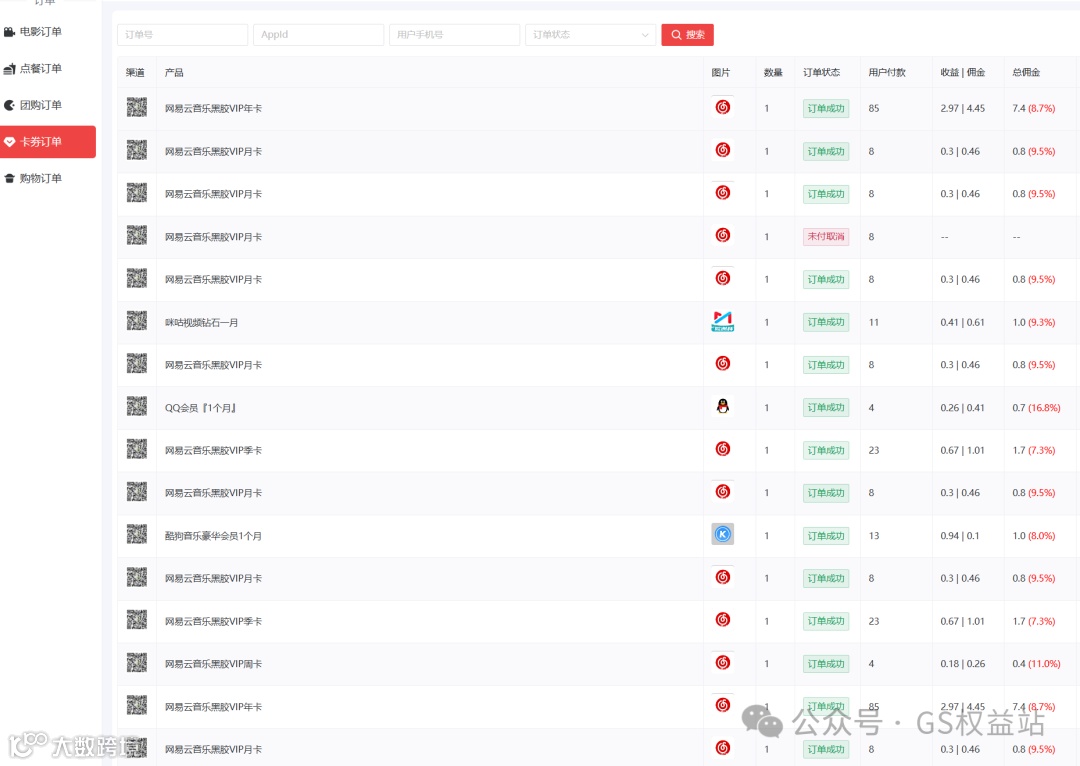Viewport: 1080px width, 766px height.
Task: Click the 用户付款 column header
Action: click(887, 72)
